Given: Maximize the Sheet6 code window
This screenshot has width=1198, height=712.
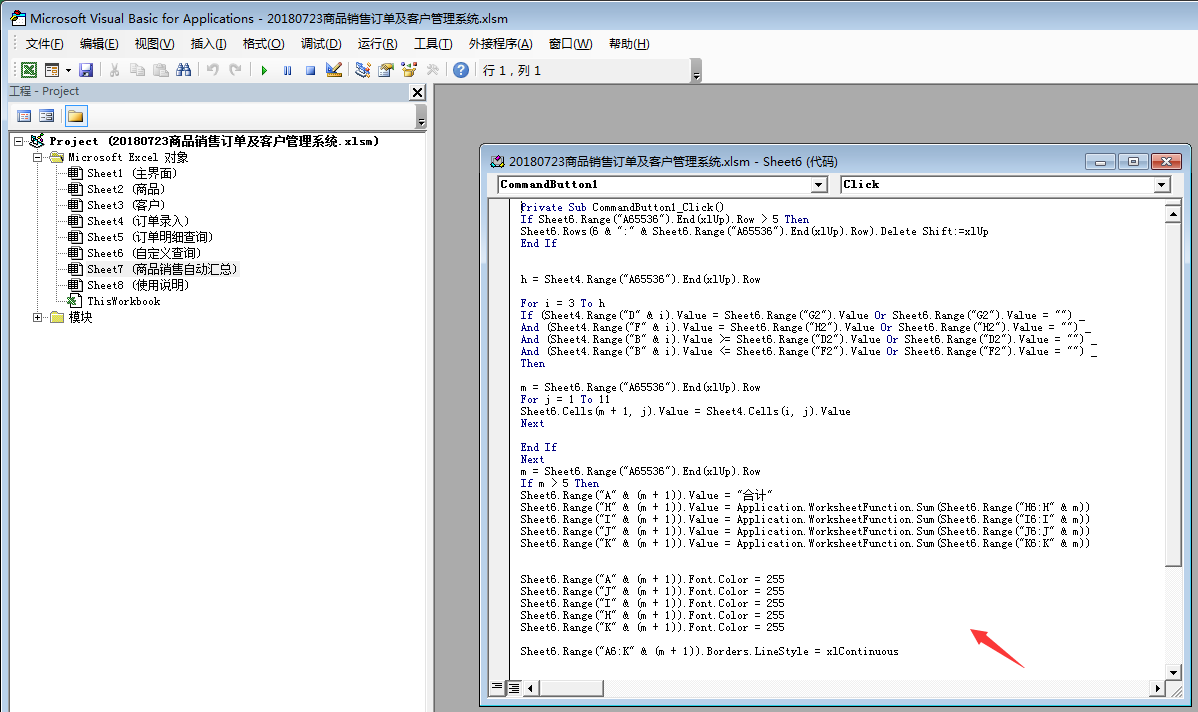Looking at the screenshot, I should (1133, 161).
